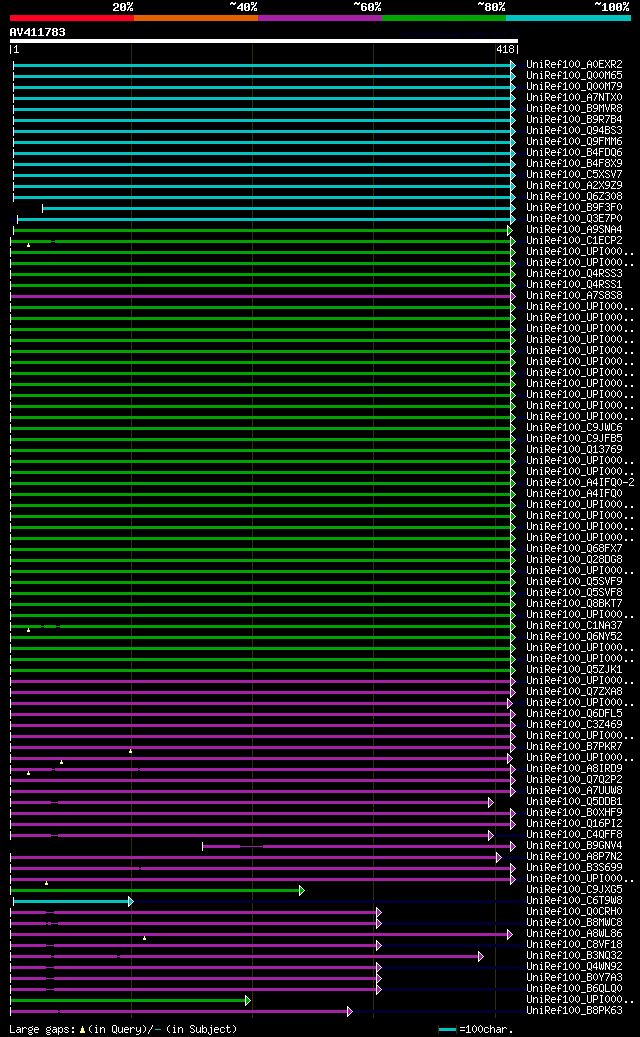Viewport: 640px width, 1037px height.
Task: Click the white query sequence bar
Action: 263,40
